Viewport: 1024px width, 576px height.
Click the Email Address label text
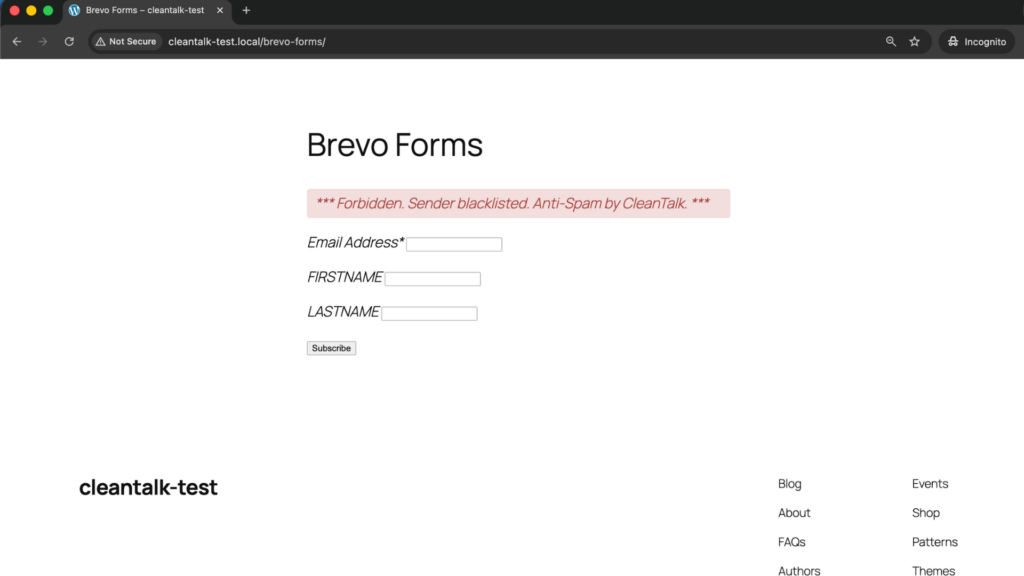tap(355, 242)
